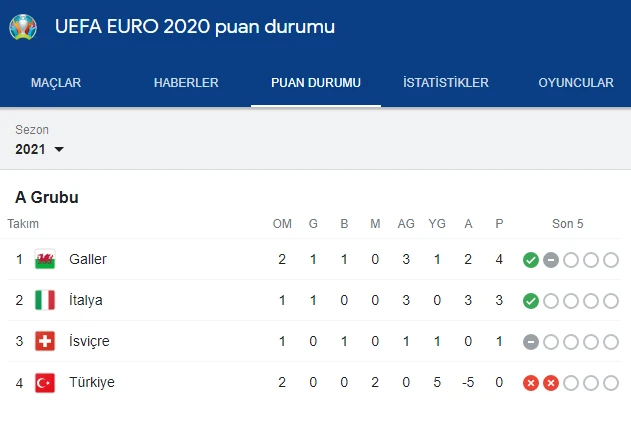
Task: Click Galler's green win checkmark icon
Action: click(531, 260)
